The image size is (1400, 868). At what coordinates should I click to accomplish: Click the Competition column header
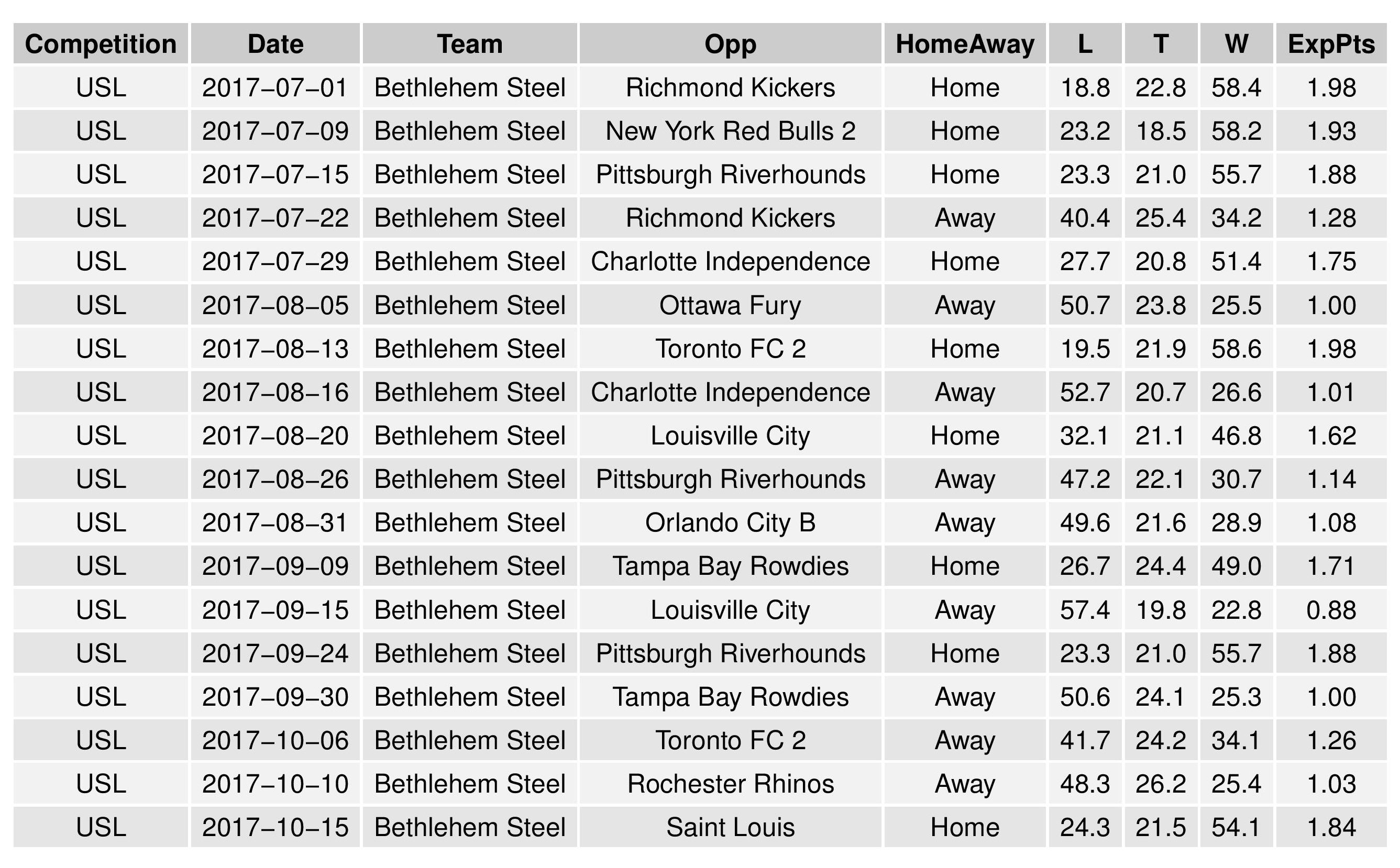pyautogui.click(x=101, y=44)
